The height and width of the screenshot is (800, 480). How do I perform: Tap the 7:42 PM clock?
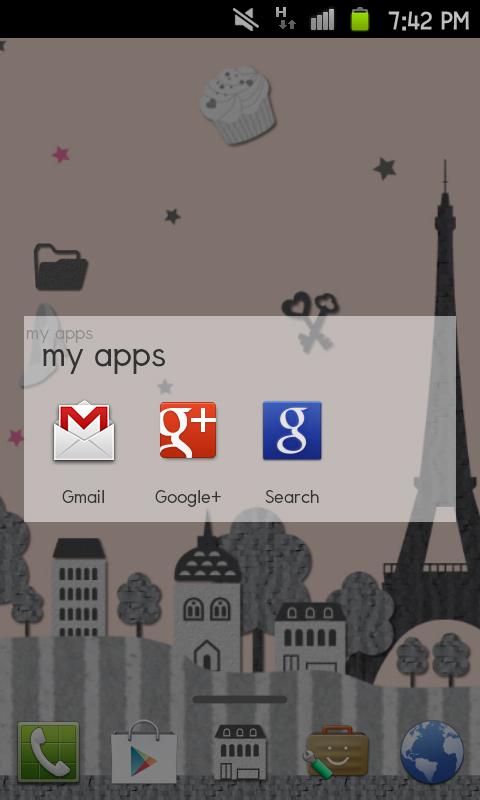tap(428, 20)
